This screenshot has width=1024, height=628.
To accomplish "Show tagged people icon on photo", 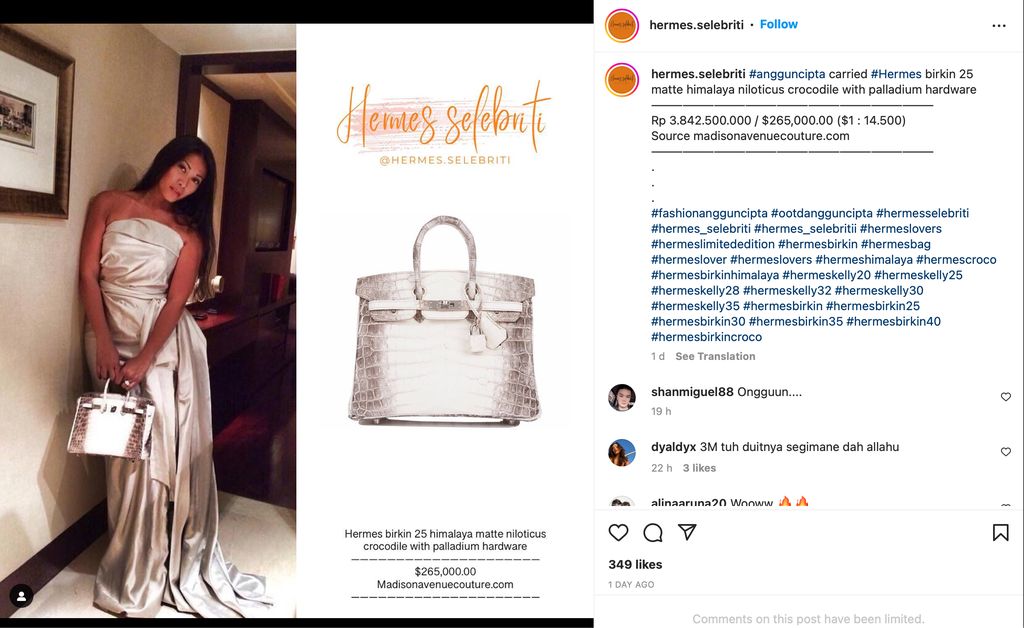I will pos(21,595).
